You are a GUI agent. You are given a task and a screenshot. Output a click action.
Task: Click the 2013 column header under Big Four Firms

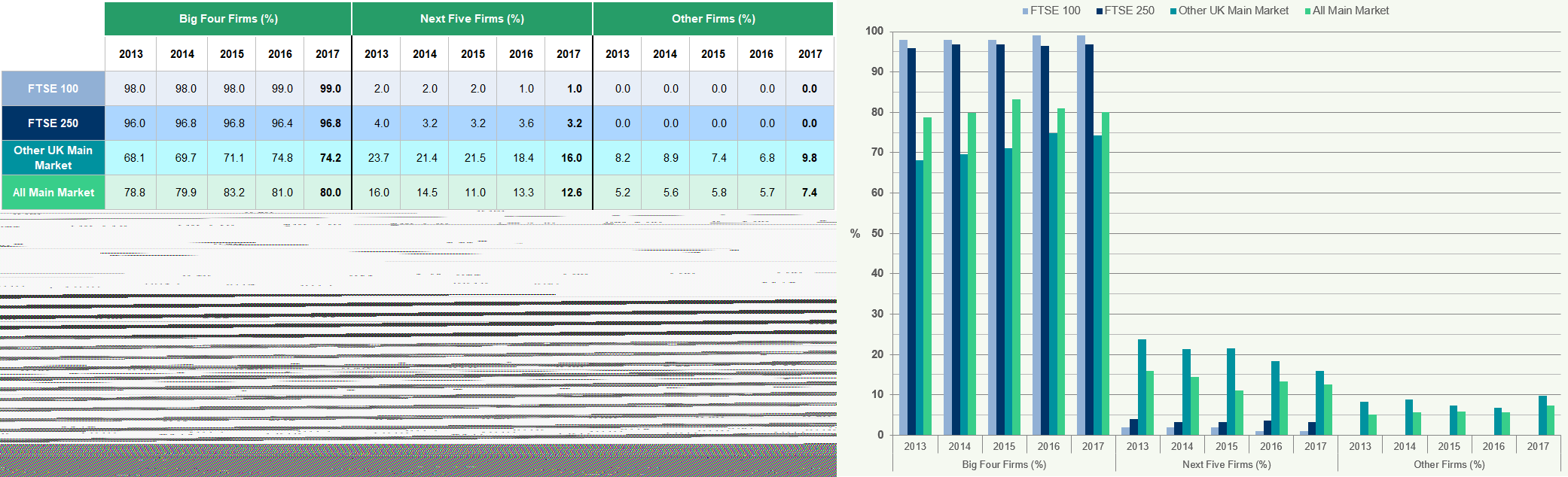[131, 54]
